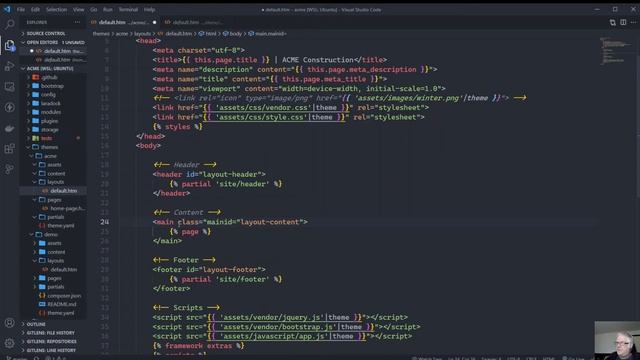Open the Go menu
This screenshot has width=640, height=360.
93,9
